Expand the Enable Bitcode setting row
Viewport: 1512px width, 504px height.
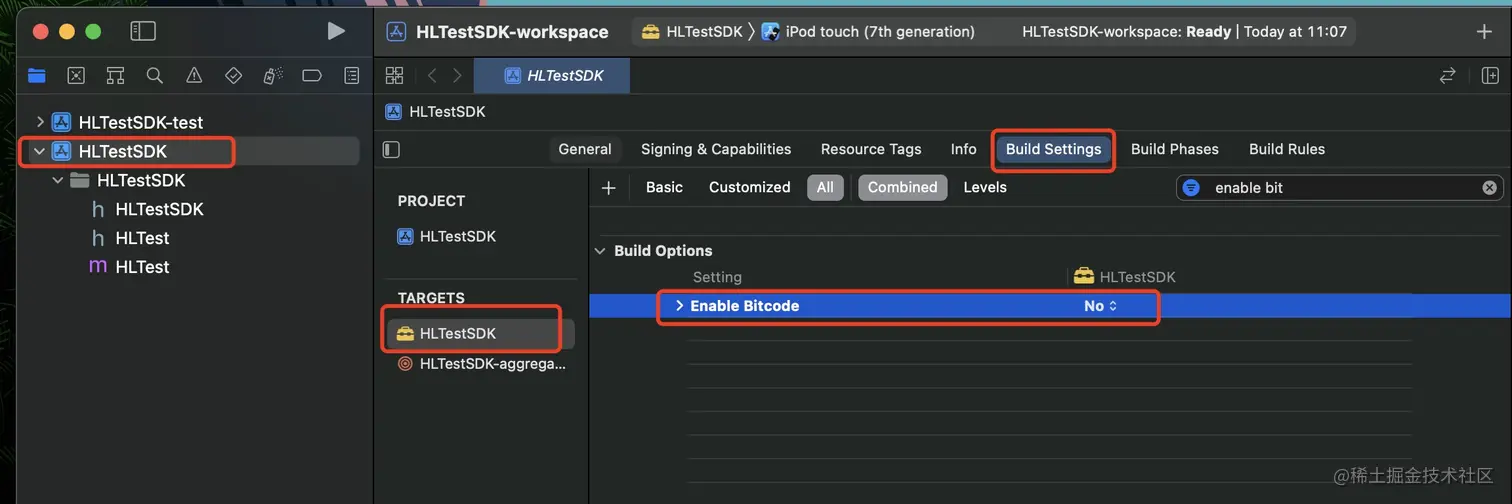click(x=680, y=306)
